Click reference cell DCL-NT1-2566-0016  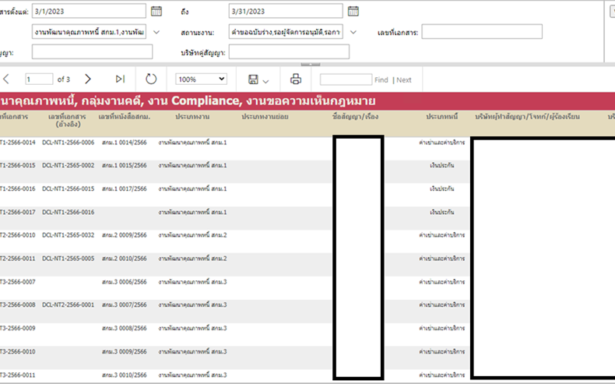pyautogui.click(x=68, y=212)
